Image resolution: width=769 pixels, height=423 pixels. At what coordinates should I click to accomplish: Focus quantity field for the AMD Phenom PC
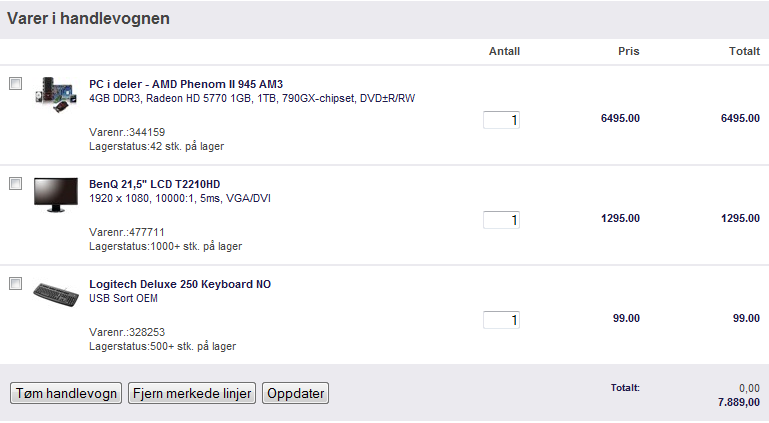click(x=501, y=120)
